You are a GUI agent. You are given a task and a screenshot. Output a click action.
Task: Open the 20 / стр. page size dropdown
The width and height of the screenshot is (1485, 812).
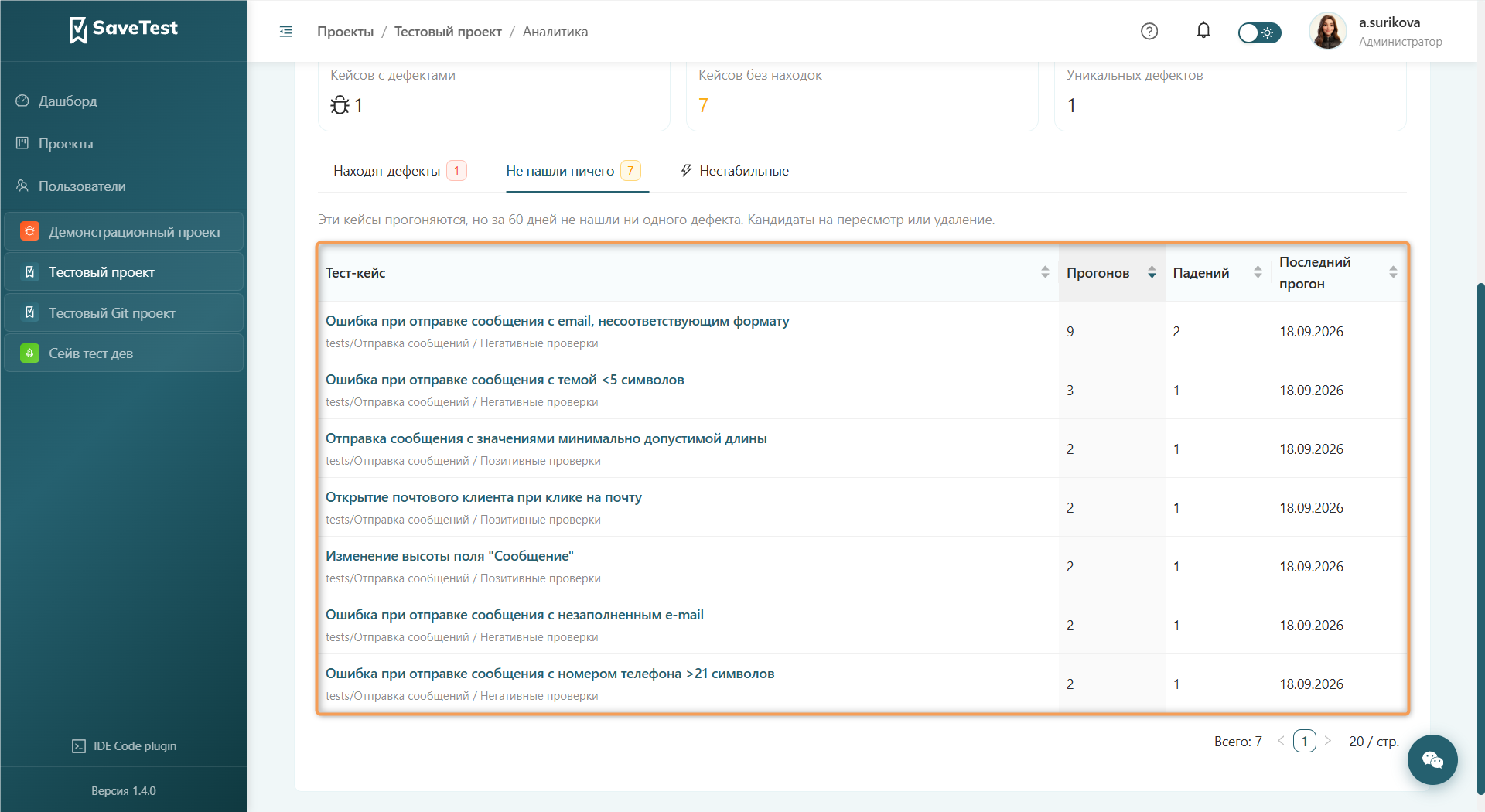1374,741
